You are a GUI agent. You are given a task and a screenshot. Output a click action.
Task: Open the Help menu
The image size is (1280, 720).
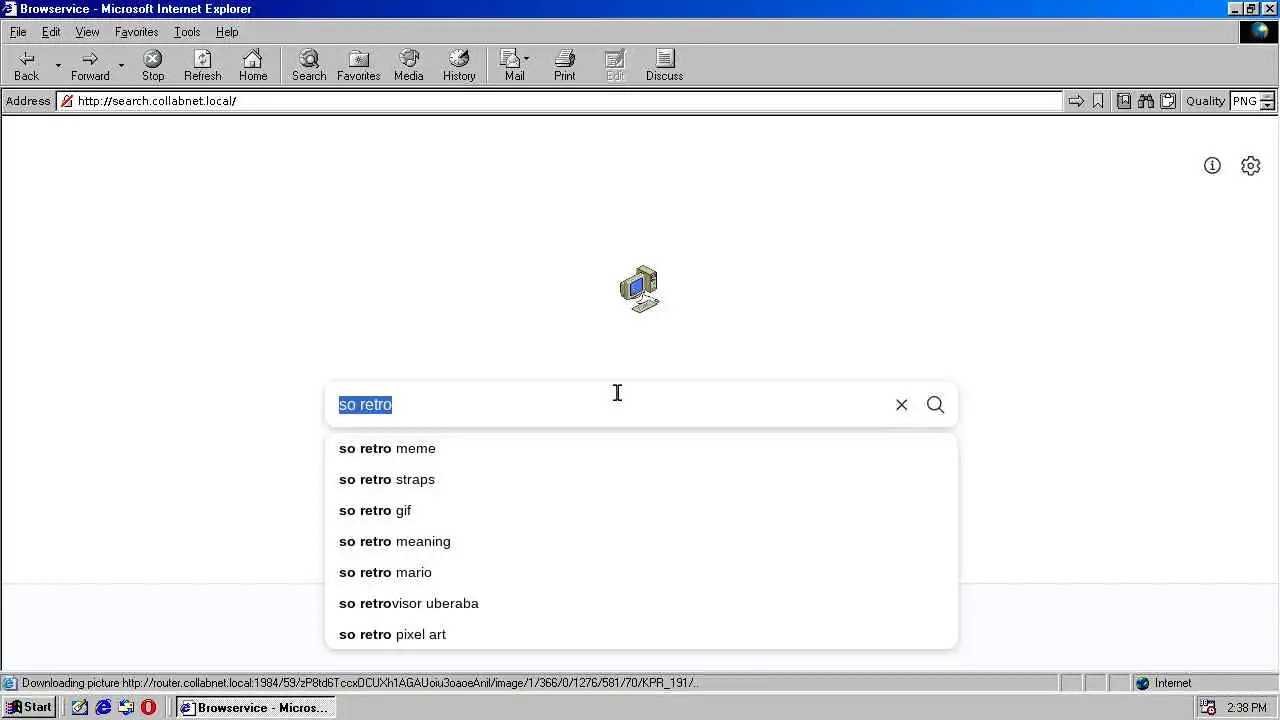(x=227, y=32)
